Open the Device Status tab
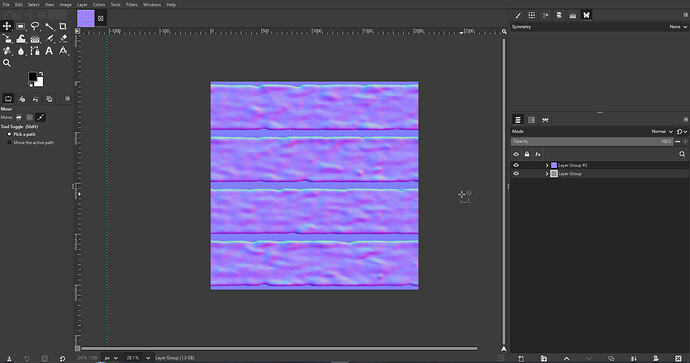The image size is (690, 363). tap(22, 99)
